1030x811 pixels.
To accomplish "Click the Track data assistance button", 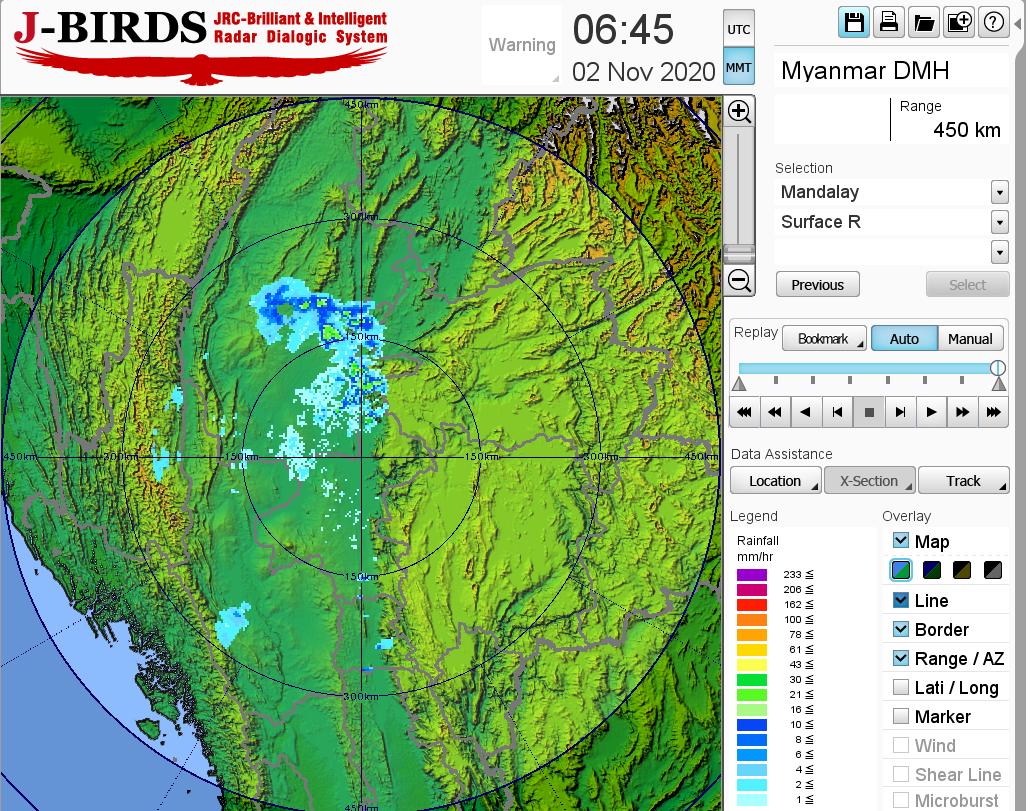I will point(963,481).
